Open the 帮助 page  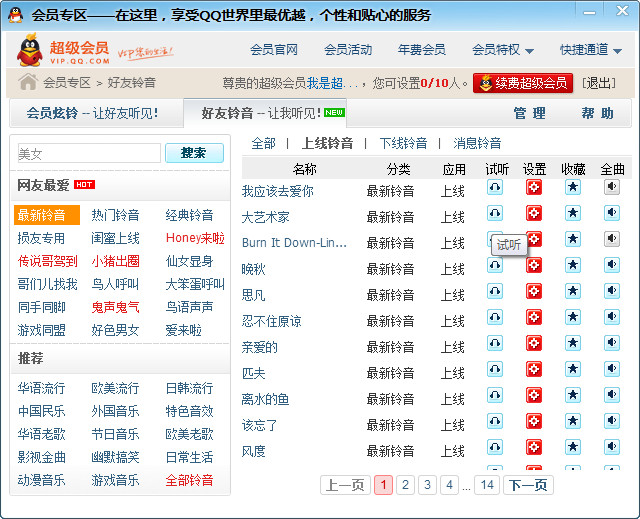[597, 113]
